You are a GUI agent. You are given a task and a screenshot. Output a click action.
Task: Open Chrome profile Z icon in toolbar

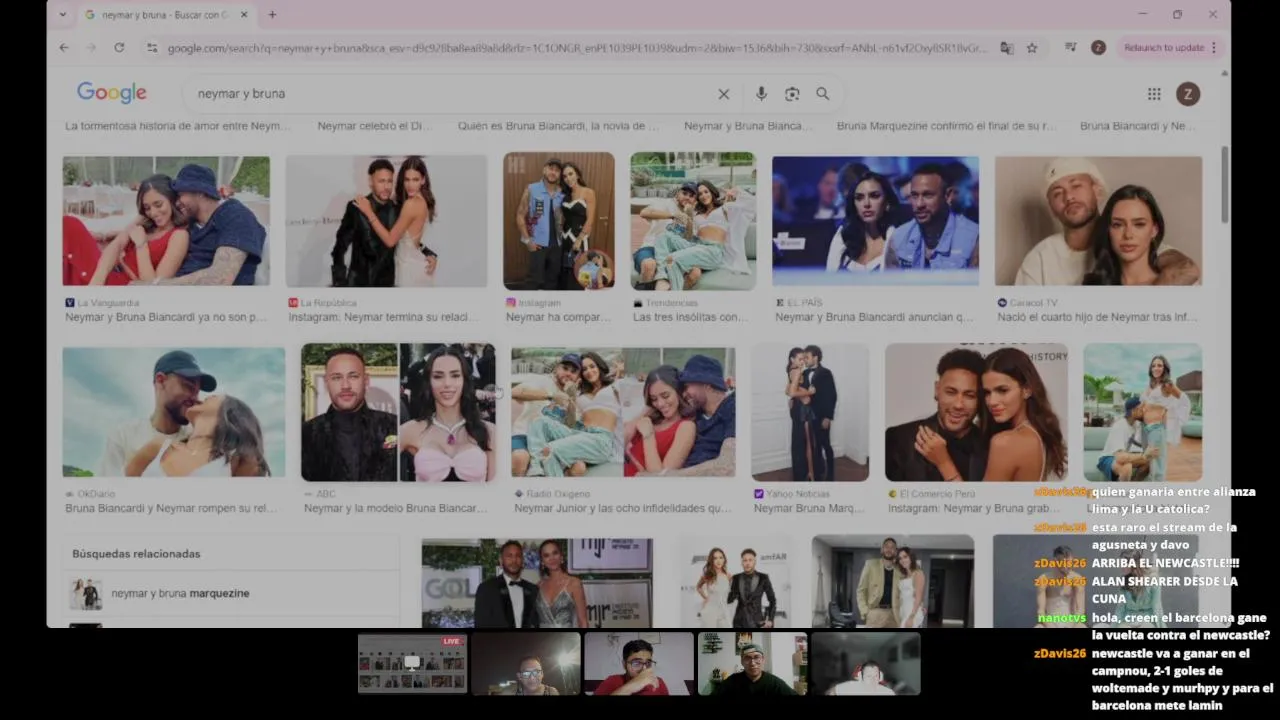pyautogui.click(x=1098, y=47)
